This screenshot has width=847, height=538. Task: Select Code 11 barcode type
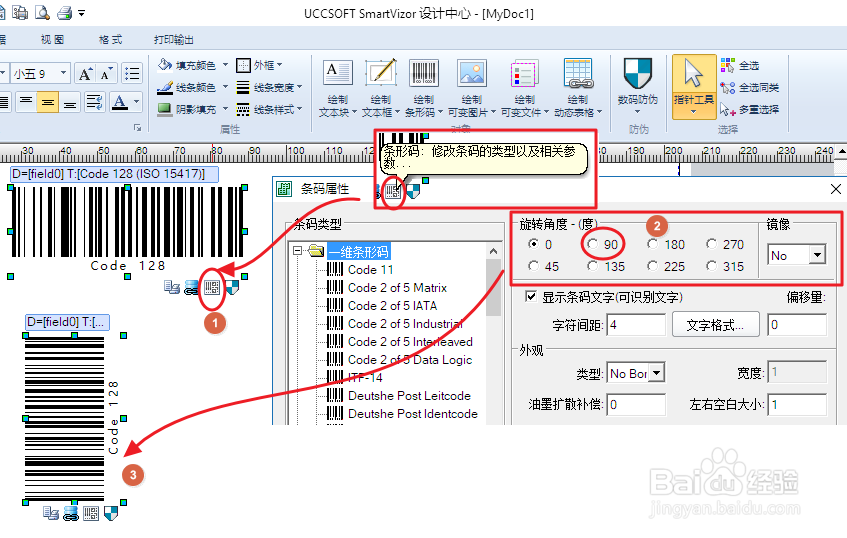(x=371, y=270)
